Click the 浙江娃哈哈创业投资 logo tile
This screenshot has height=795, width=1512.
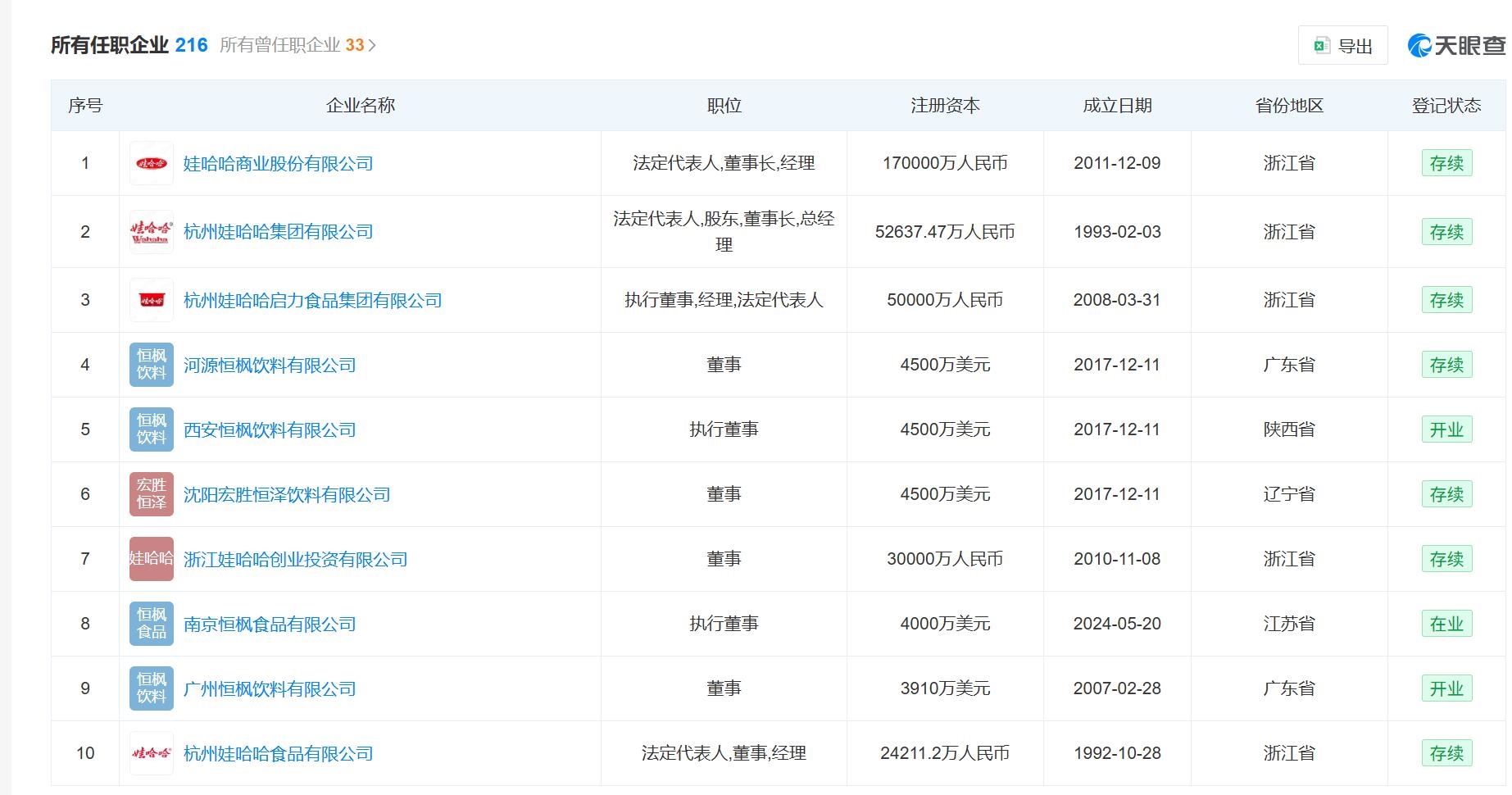(x=151, y=559)
